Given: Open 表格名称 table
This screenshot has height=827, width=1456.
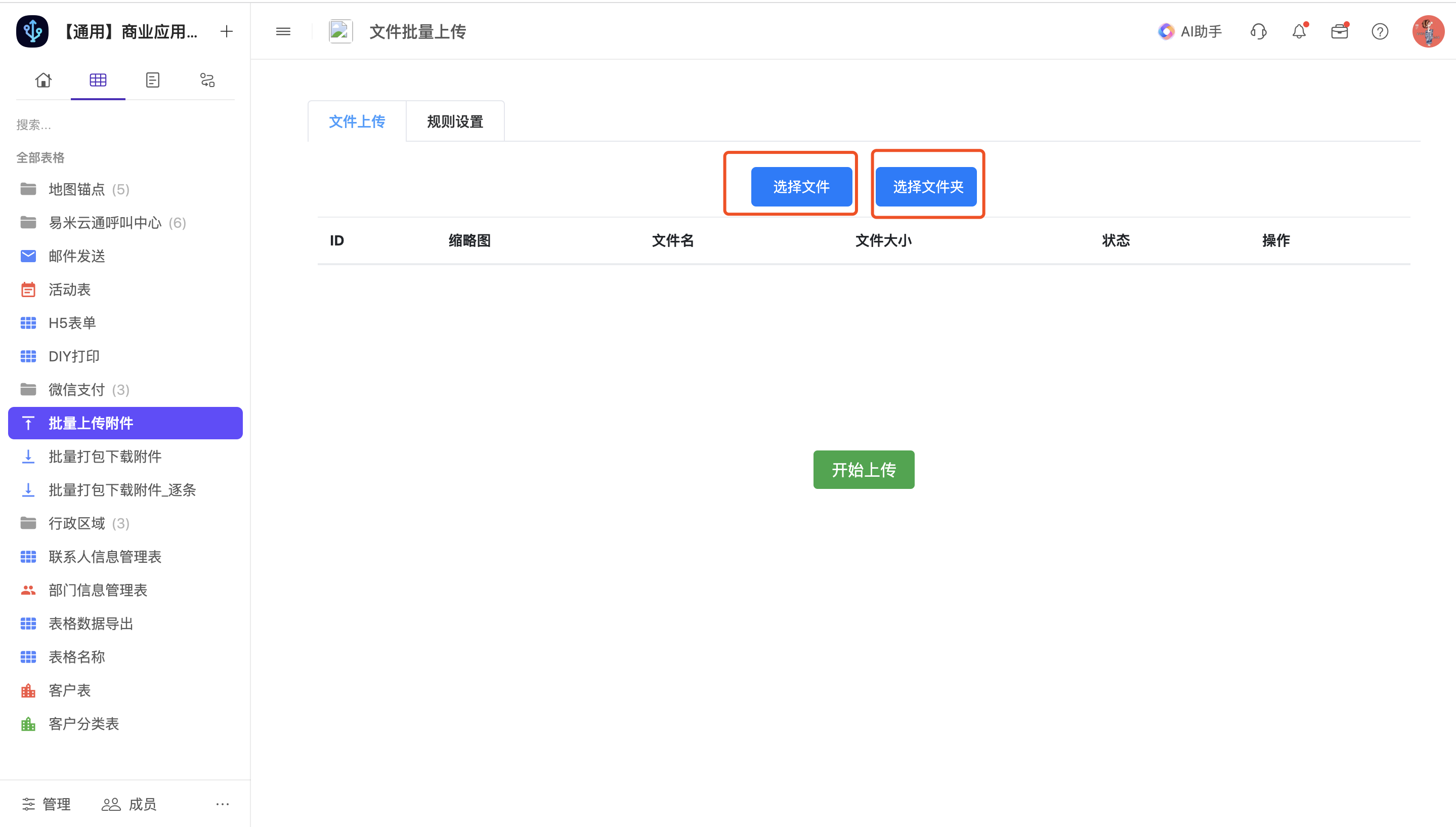Looking at the screenshot, I should pos(125,656).
